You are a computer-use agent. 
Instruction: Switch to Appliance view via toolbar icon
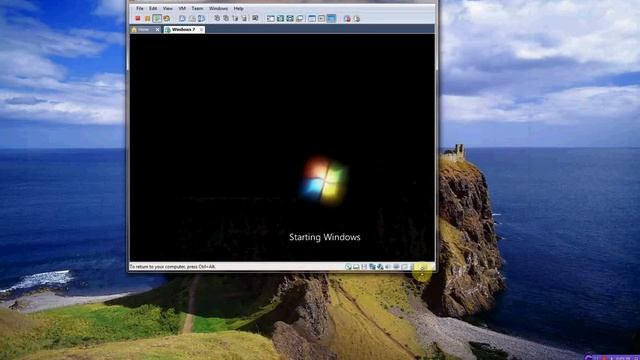322,18
